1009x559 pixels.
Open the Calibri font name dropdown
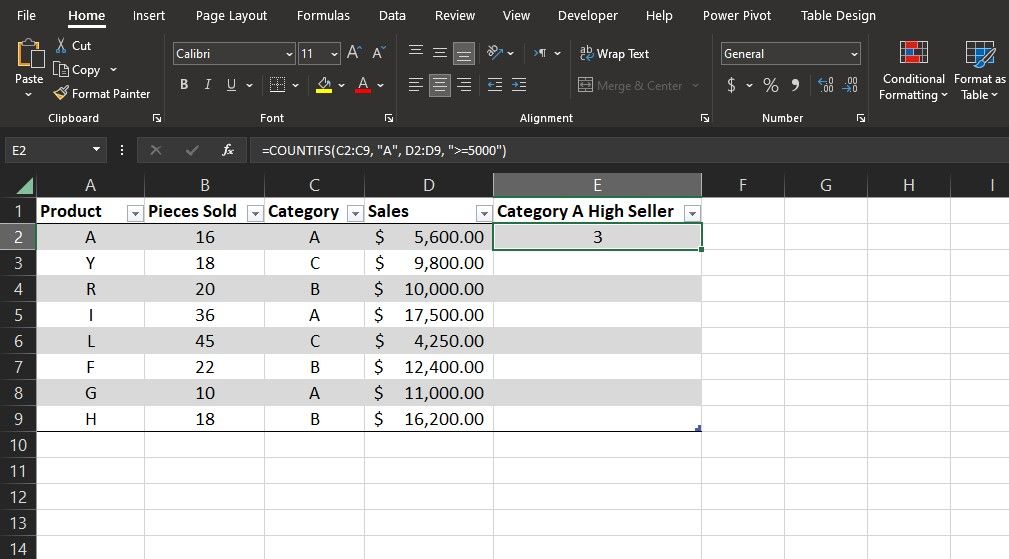(289, 54)
